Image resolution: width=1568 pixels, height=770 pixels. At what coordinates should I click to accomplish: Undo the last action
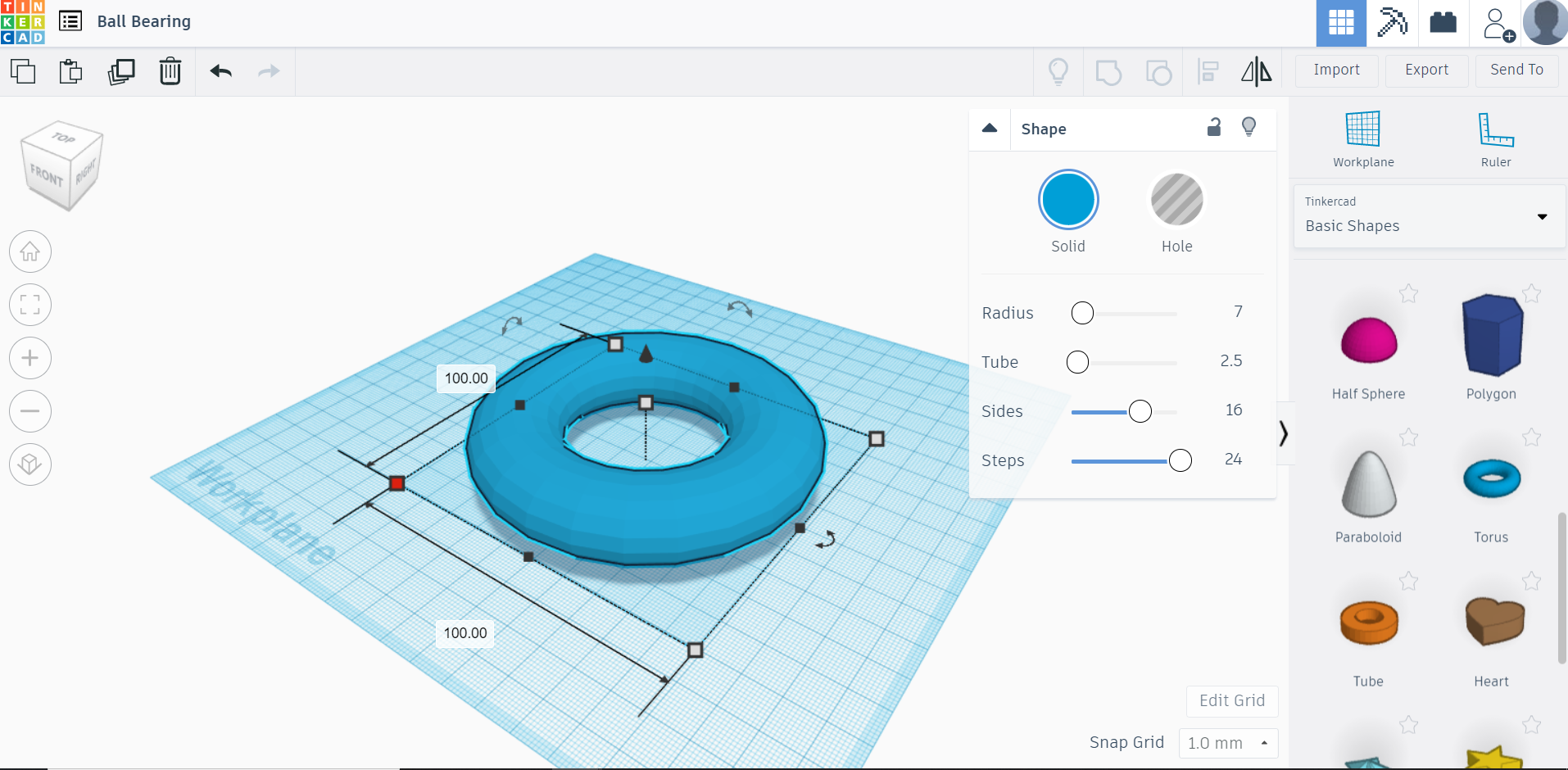(x=221, y=71)
